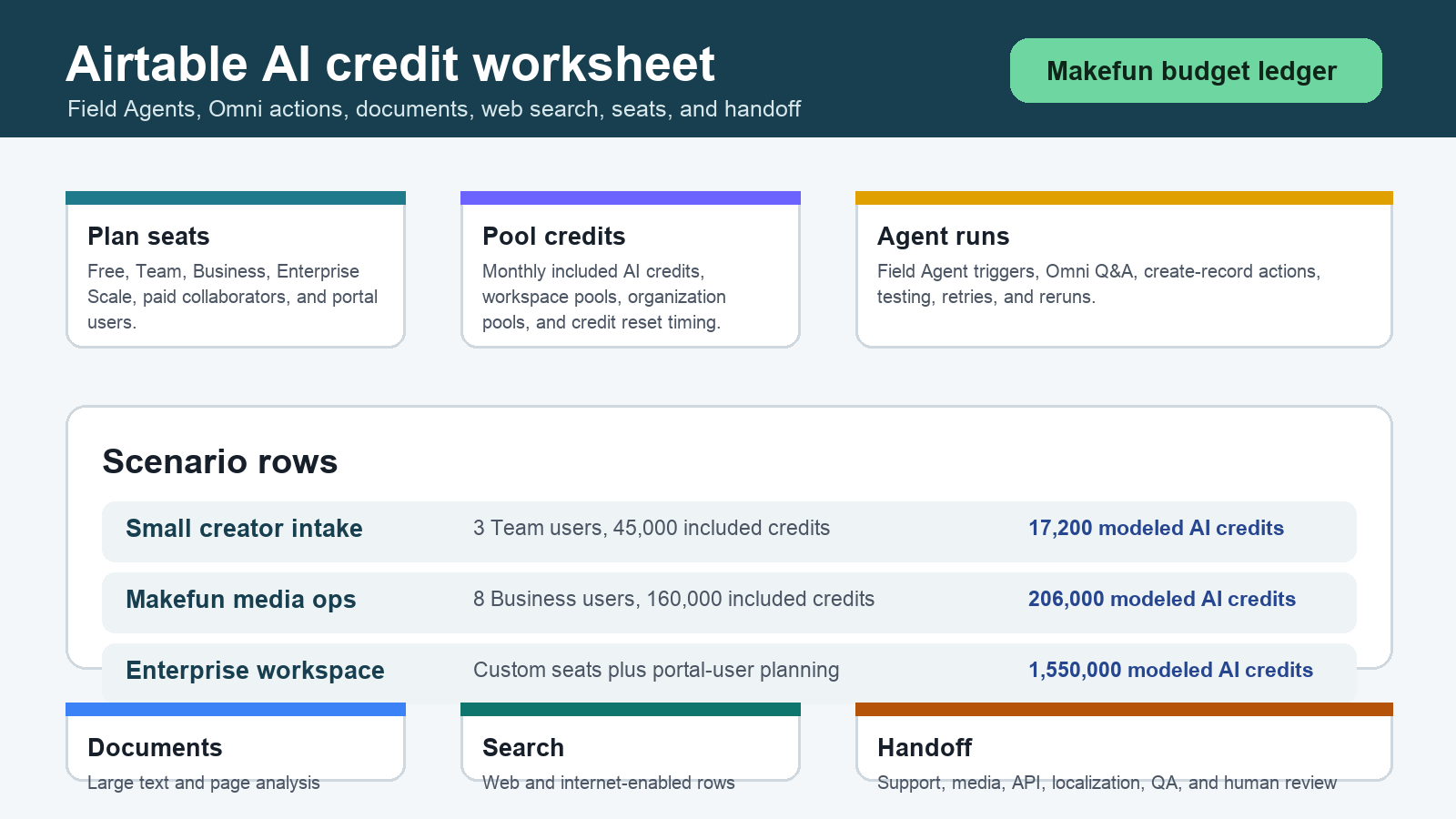Click the Pool credits description text
The width and height of the screenshot is (1456, 819).
(604, 297)
